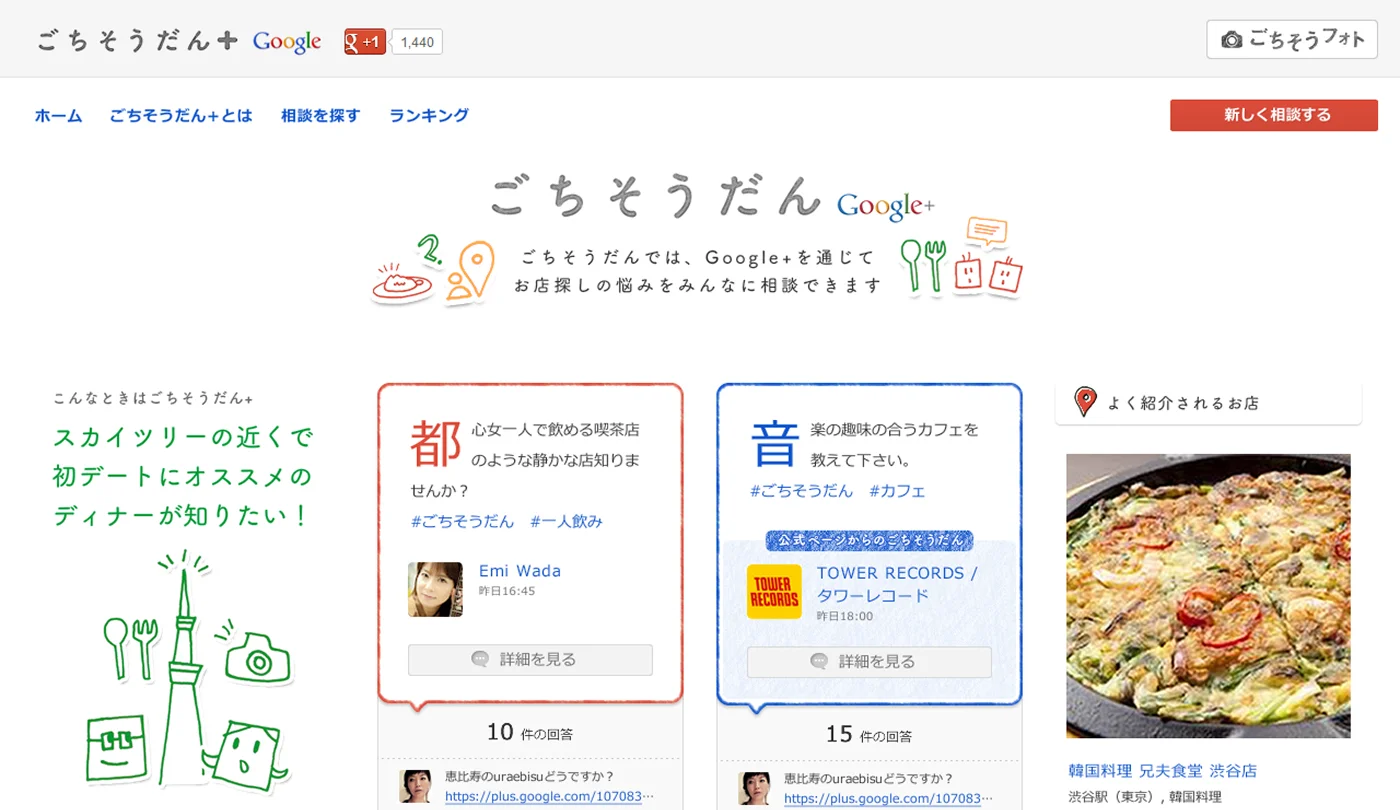Open plus.google.com link under 10 件の回答

[x=549, y=797]
